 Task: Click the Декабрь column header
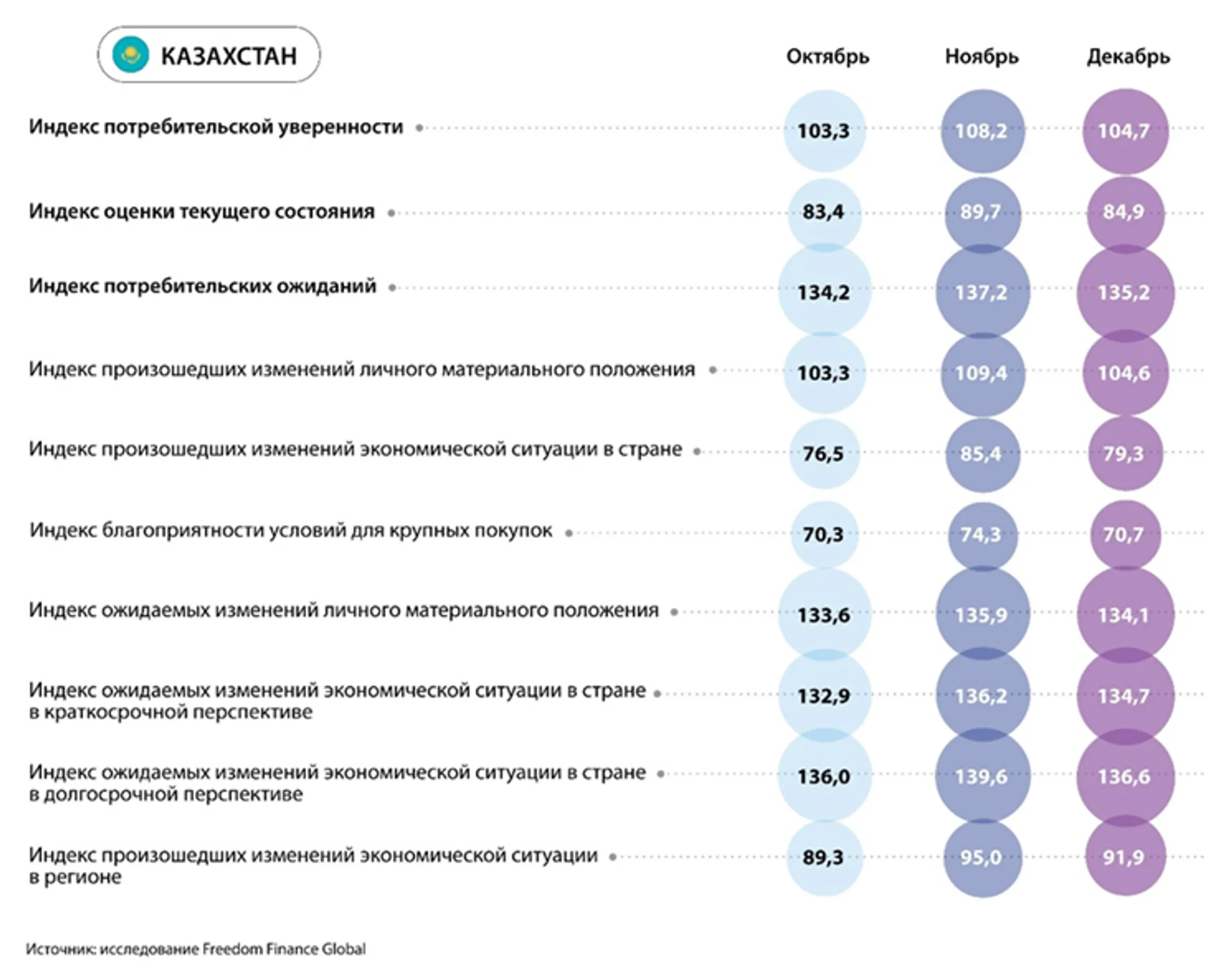[x=1128, y=56]
